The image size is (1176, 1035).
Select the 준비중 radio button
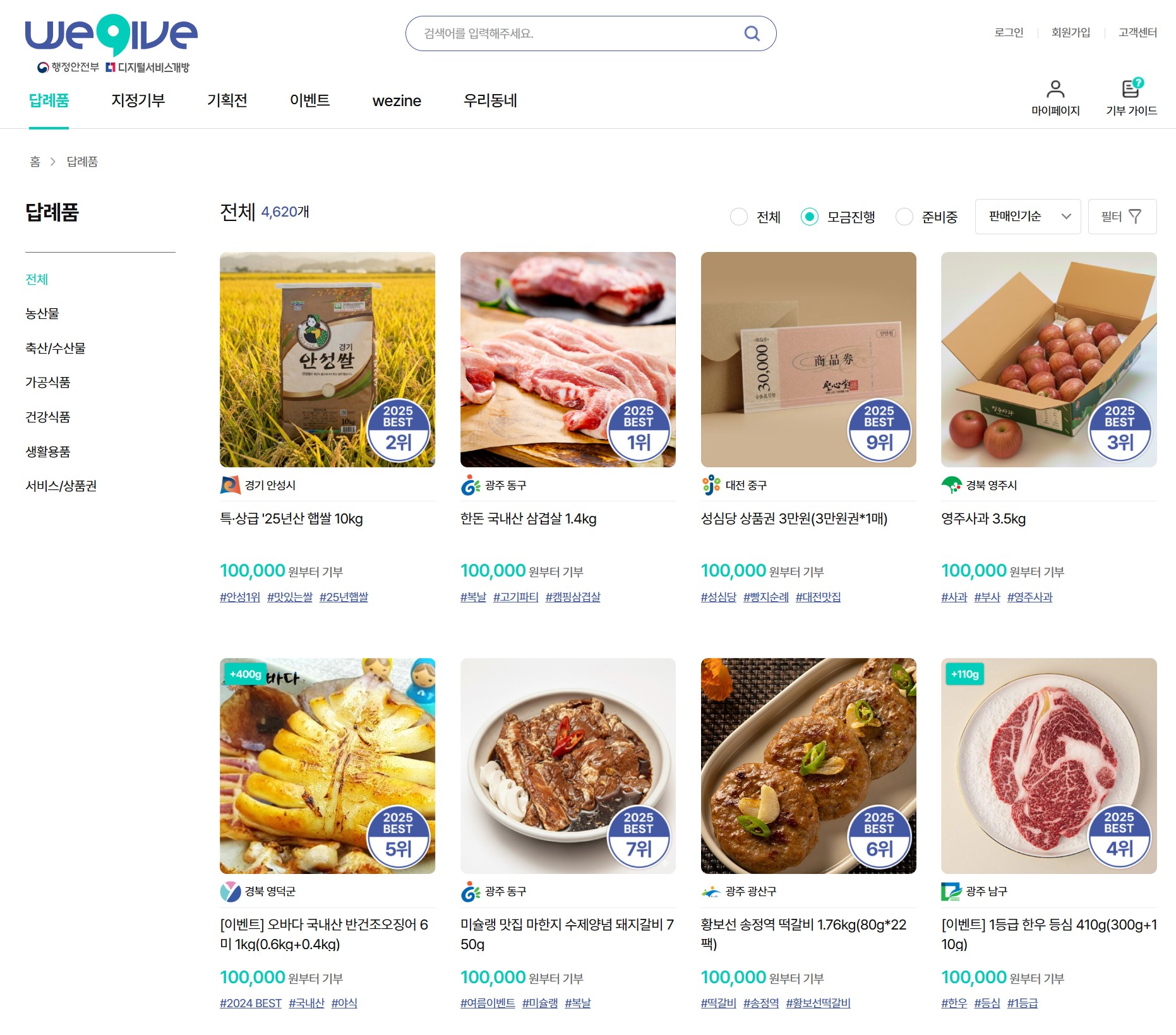coord(904,217)
